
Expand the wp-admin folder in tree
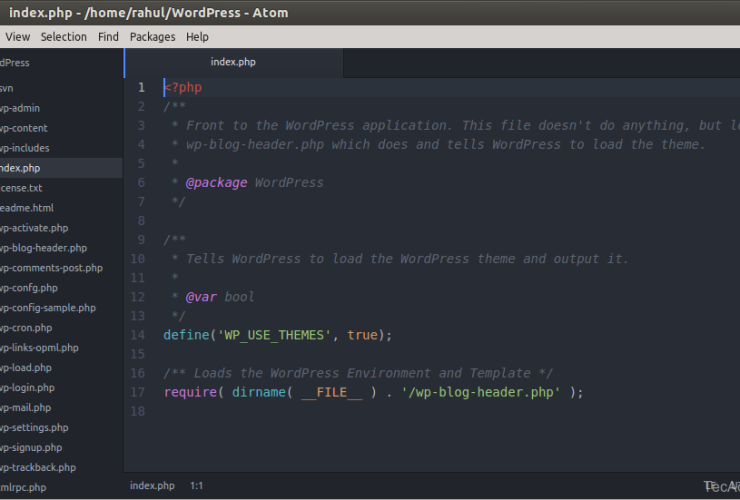tap(20, 108)
